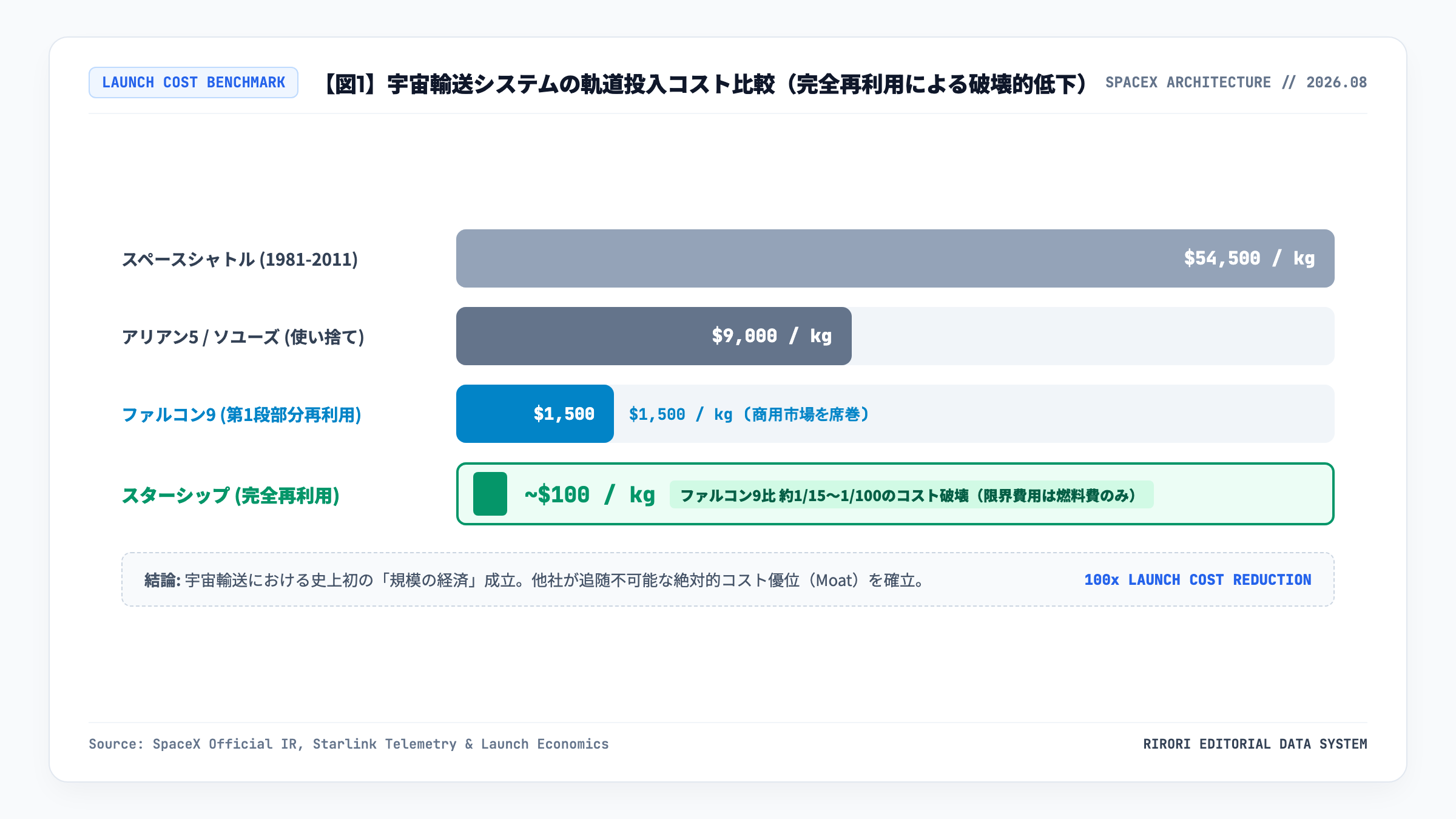Click RIRORI EDITORIAL DATA SYSTEM footer text
This screenshot has height=819, width=1456.
[x=1255, y=744]
